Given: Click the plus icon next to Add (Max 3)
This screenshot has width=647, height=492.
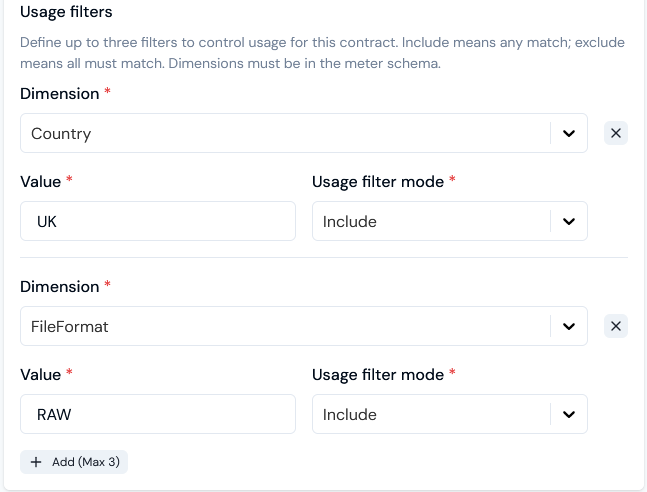Looking at the screenshot, I should point(36,462).
